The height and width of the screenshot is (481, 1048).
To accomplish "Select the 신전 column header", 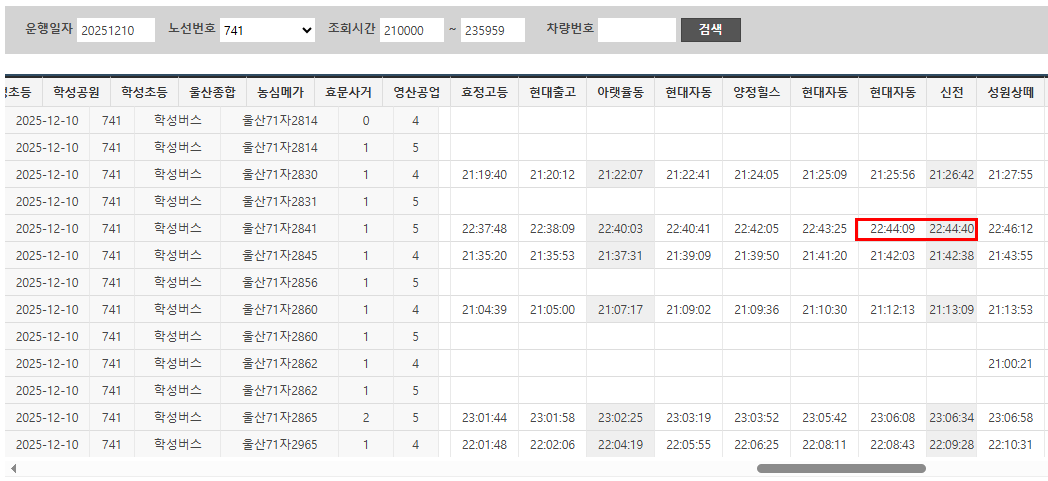I will point(951,93).
